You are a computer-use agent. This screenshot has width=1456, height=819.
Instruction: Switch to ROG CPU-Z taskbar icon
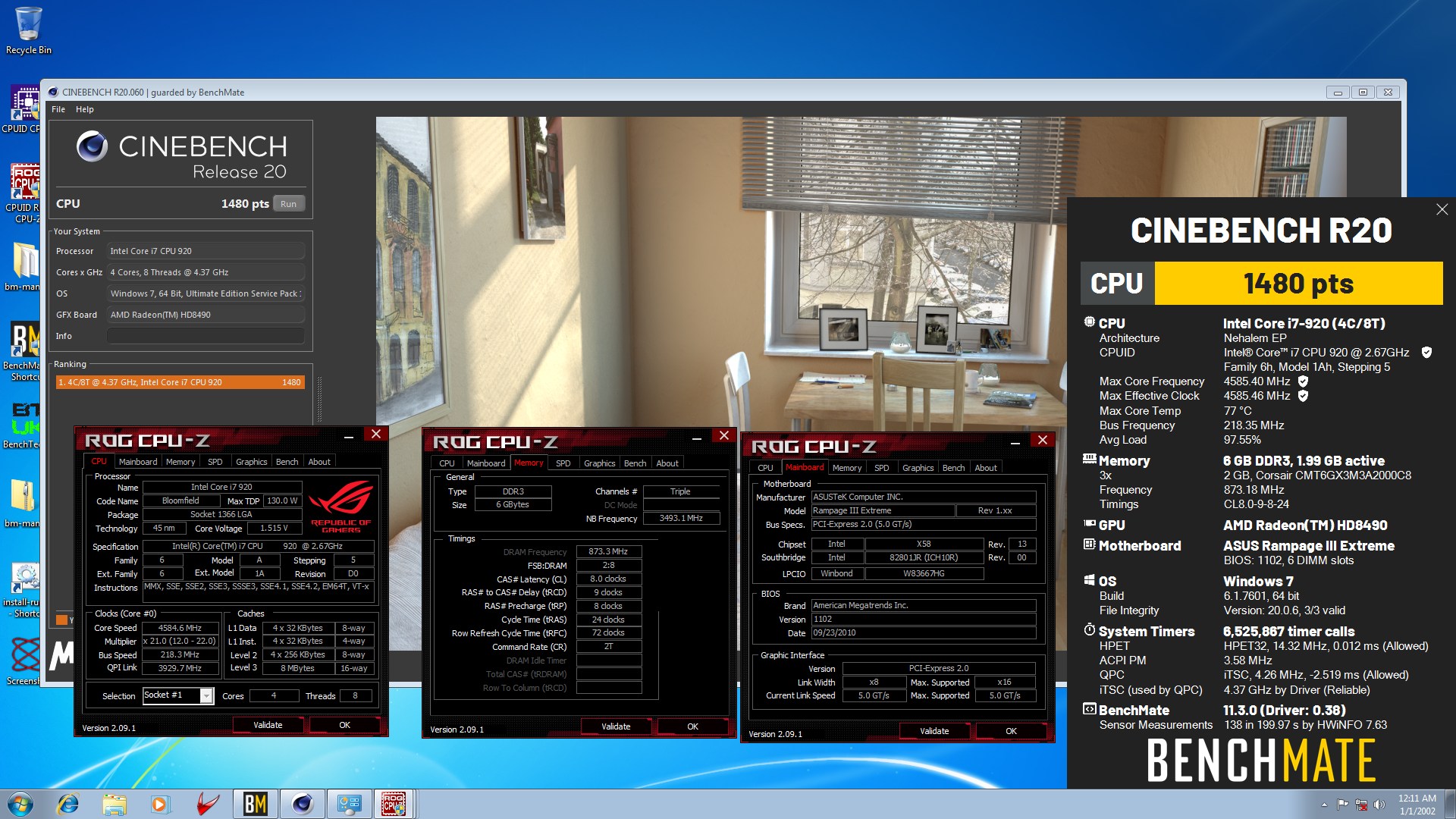point(394,804)
